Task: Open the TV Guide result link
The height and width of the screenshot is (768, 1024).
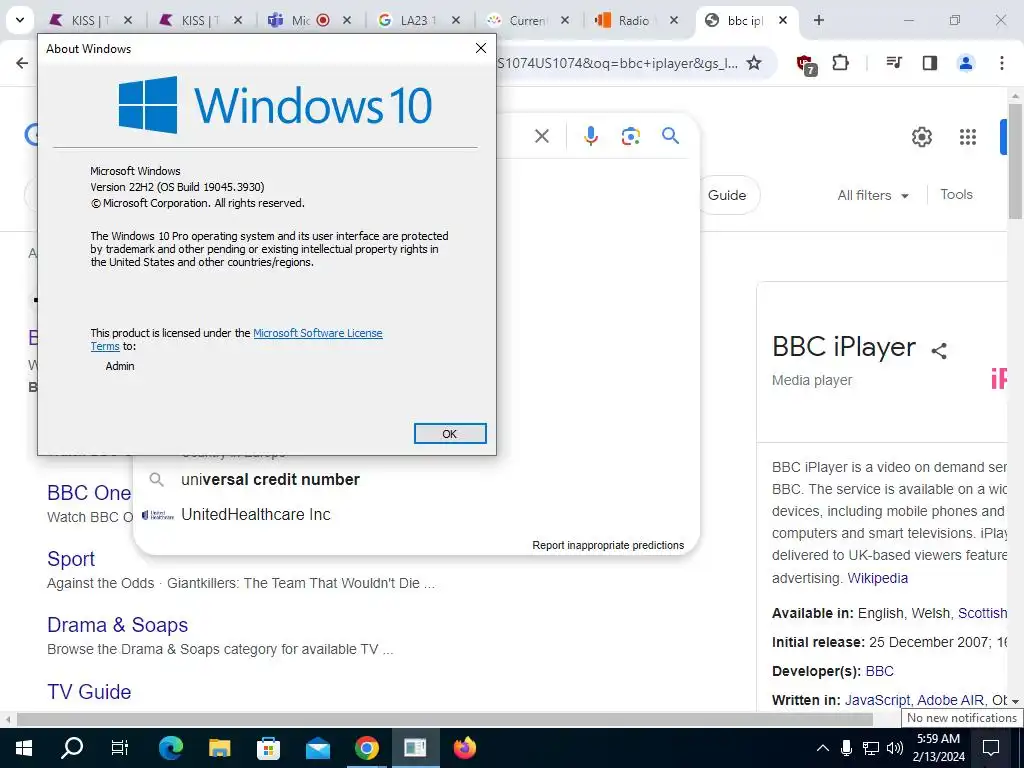Action: (89, 692)
